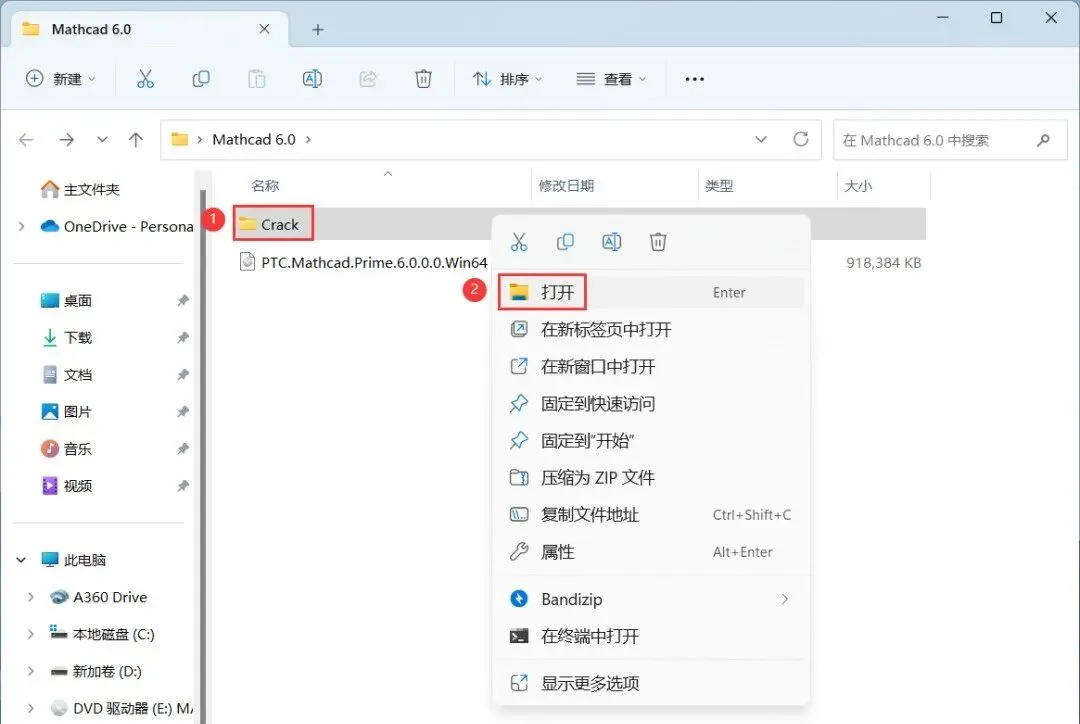Screen dimensions: 1080x724
Task: Expand the address bar history dropdown
Action: 761,139
